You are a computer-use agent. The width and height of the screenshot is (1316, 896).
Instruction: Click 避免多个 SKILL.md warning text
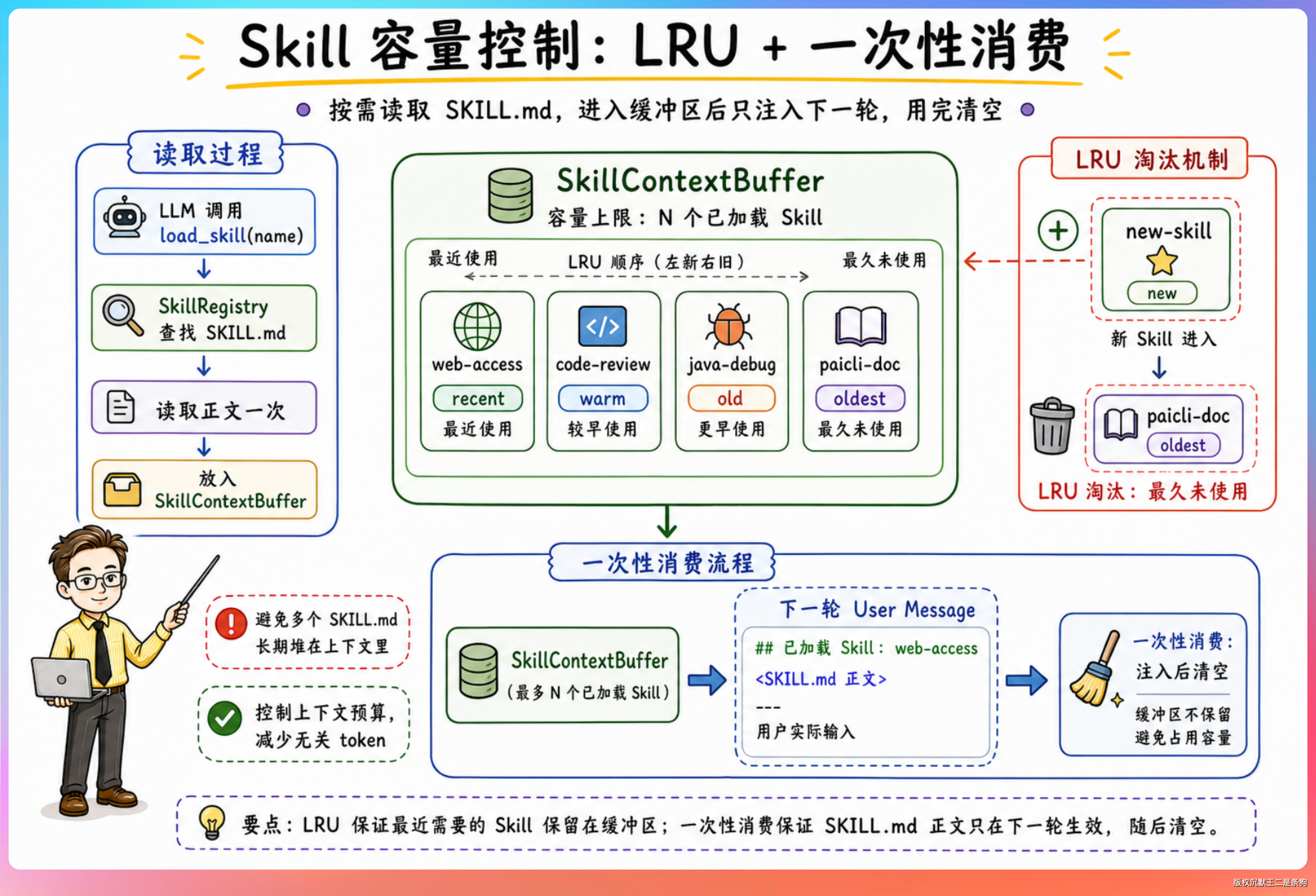click(326, 619)
